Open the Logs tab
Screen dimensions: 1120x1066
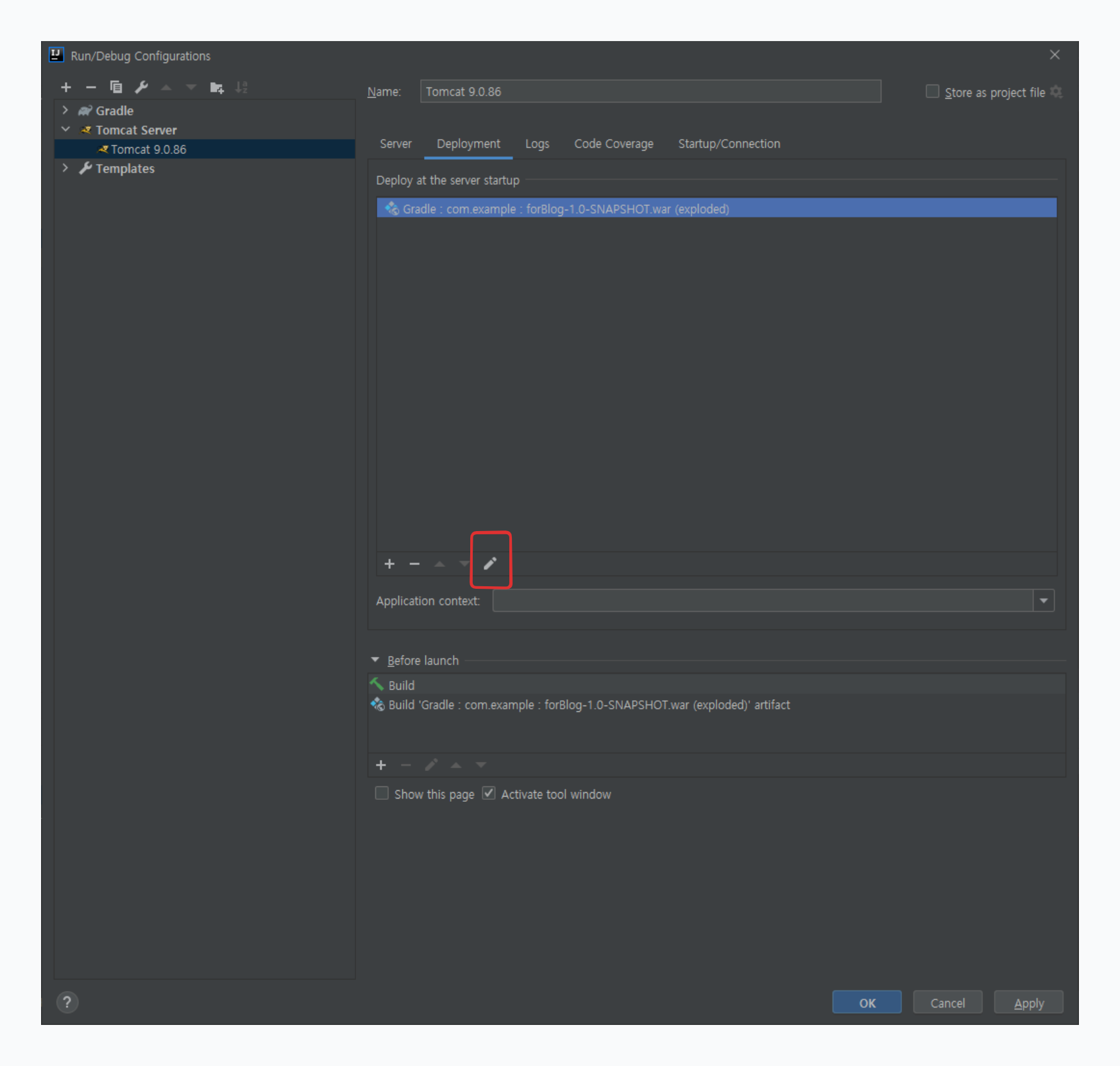[538, 144]
